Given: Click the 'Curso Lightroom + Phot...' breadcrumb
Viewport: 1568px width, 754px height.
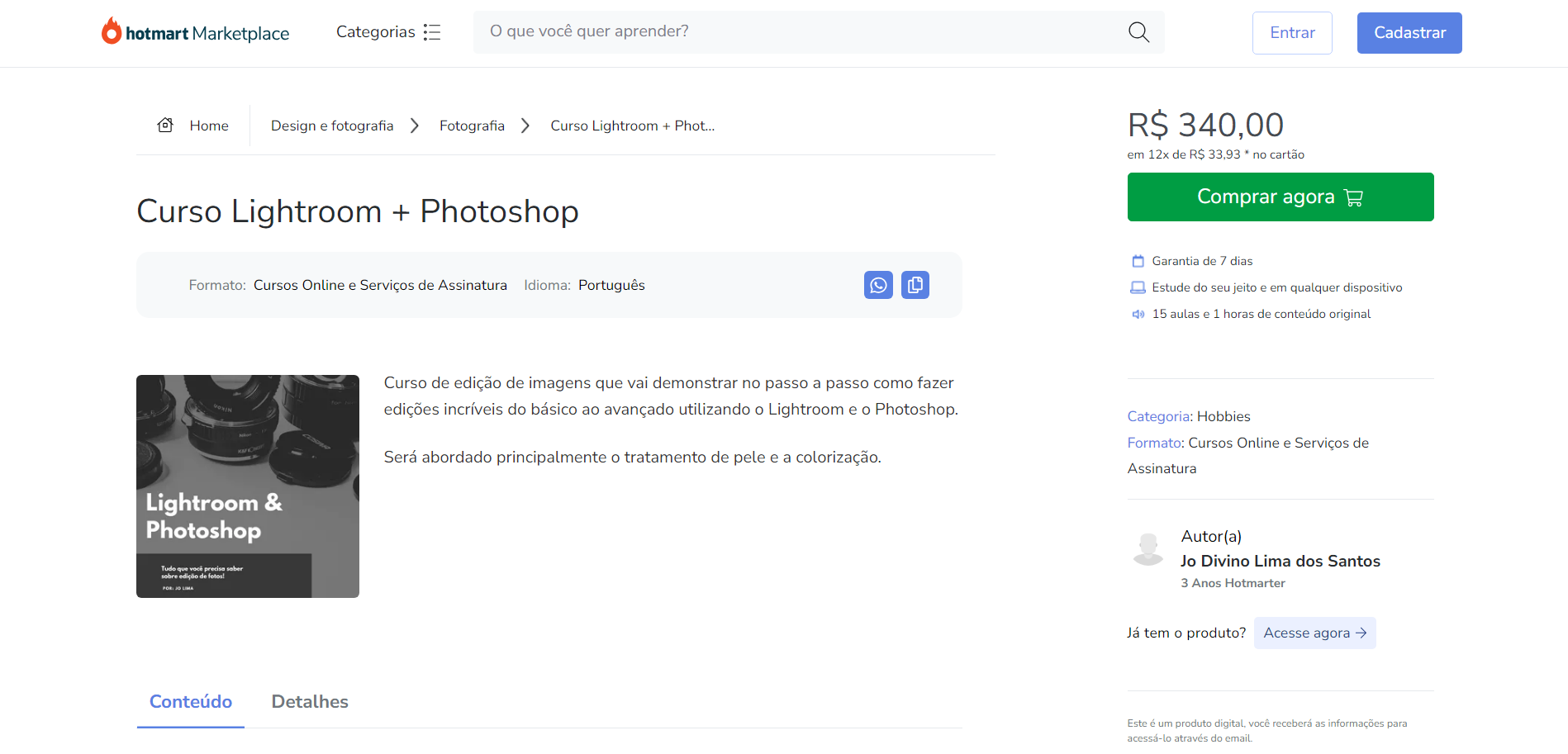Looking at the screenshot, I should click(x=633, y=126).
